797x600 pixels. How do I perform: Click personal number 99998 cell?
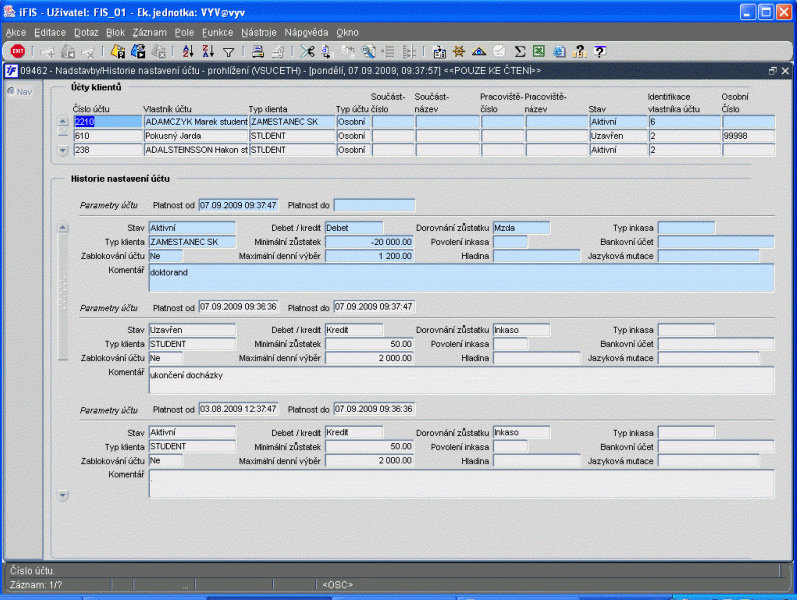pyautogui.click(x=748, y=136)
